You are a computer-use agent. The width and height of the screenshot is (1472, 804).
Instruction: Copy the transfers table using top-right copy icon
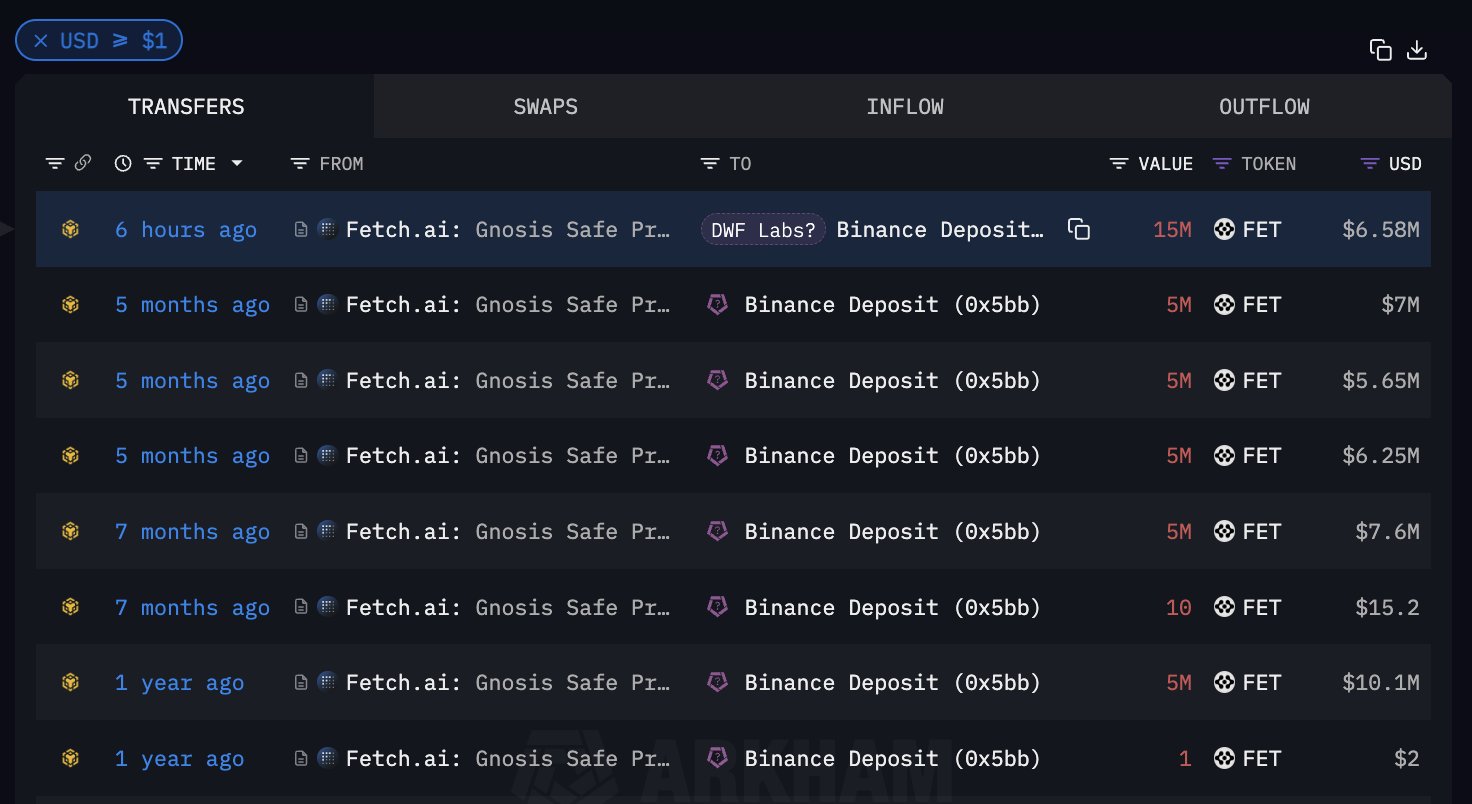click(1380, 50)
